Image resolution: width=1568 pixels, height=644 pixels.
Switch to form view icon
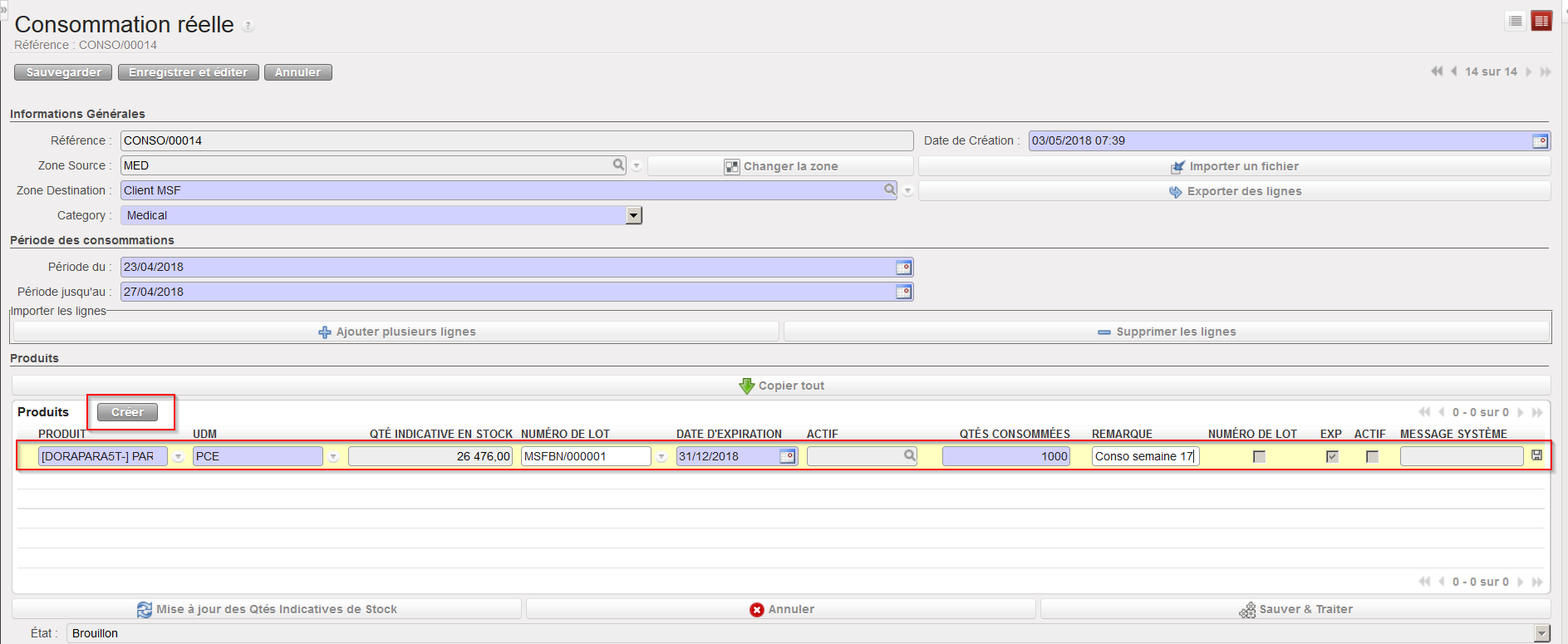tap(1541, 22)
